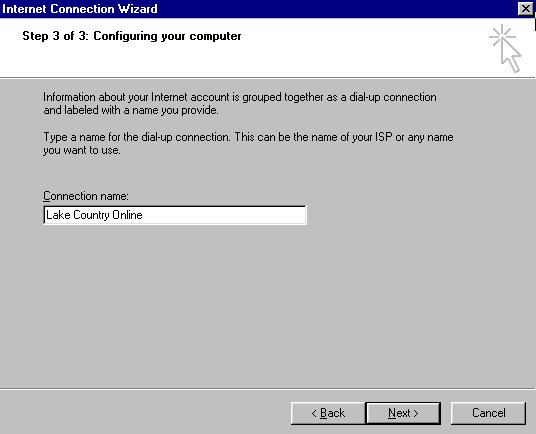Click the Step 3 of 3 heading
Viewport: 536px width, 434px height.
(x=132, y=36)
